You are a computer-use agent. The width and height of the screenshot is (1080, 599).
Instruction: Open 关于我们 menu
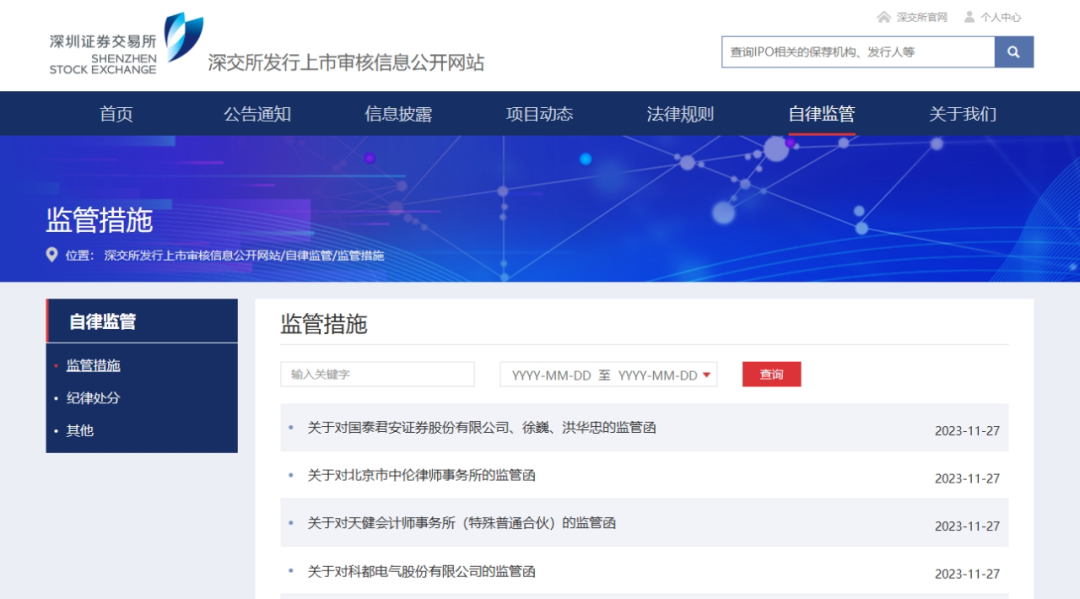pos(963,114)
